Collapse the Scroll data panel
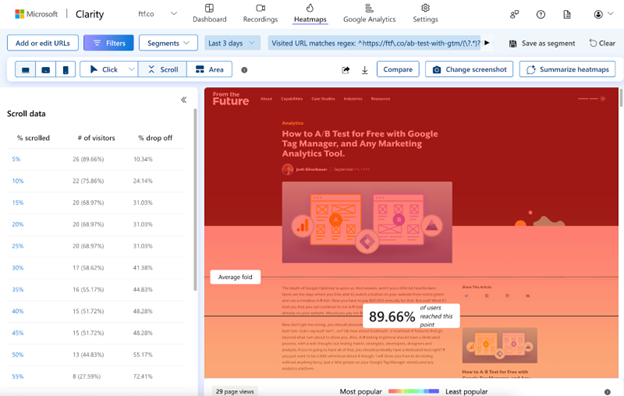624x396 pixels. pyautogui.click(x=183, y=100)
